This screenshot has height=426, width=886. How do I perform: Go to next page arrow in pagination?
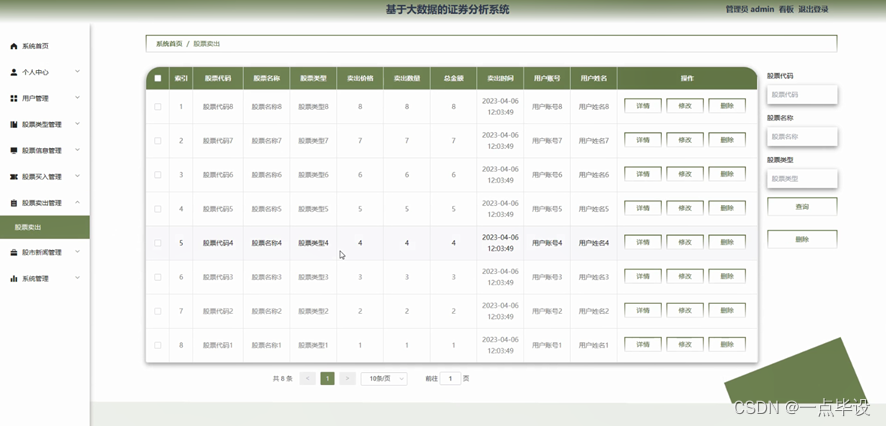click(348, 379)
